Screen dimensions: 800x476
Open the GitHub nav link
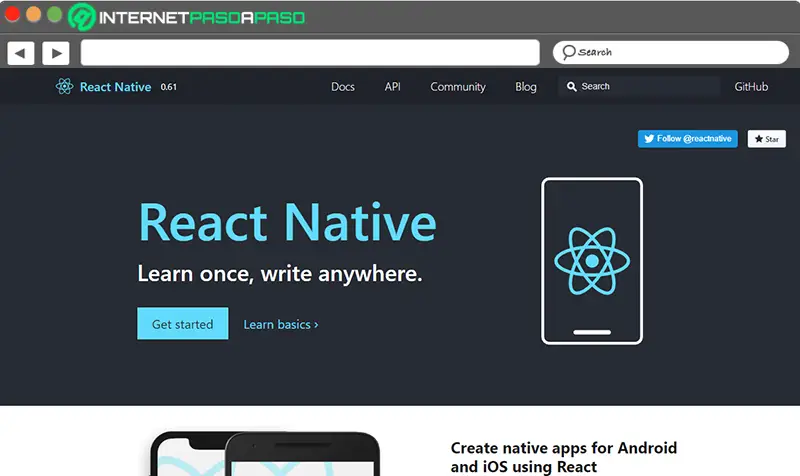point(751,87)
